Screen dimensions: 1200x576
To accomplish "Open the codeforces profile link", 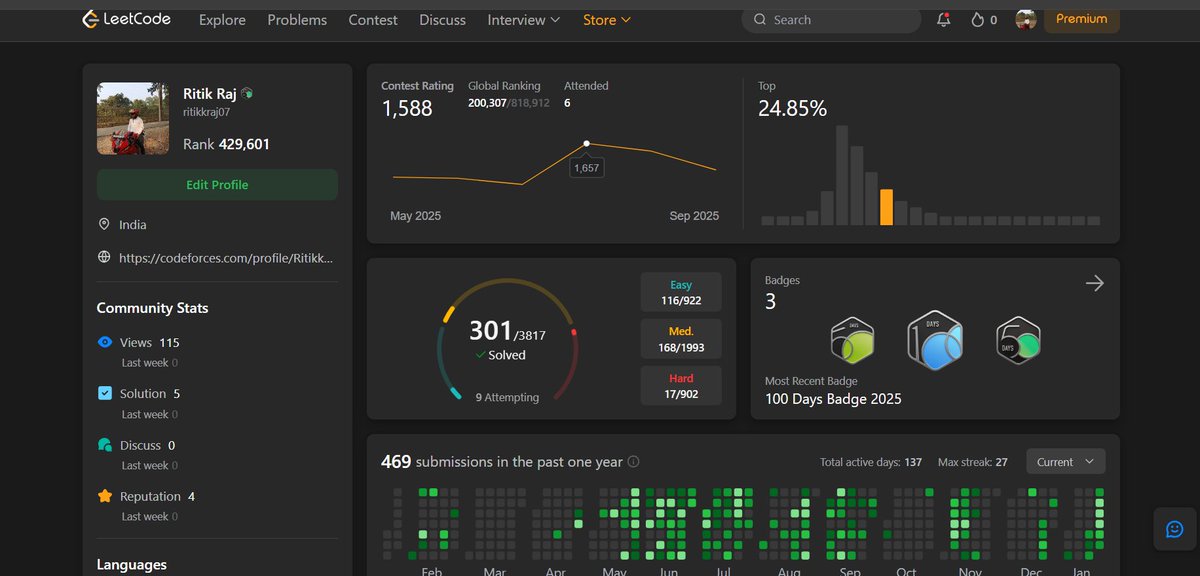I will point(226,257).
